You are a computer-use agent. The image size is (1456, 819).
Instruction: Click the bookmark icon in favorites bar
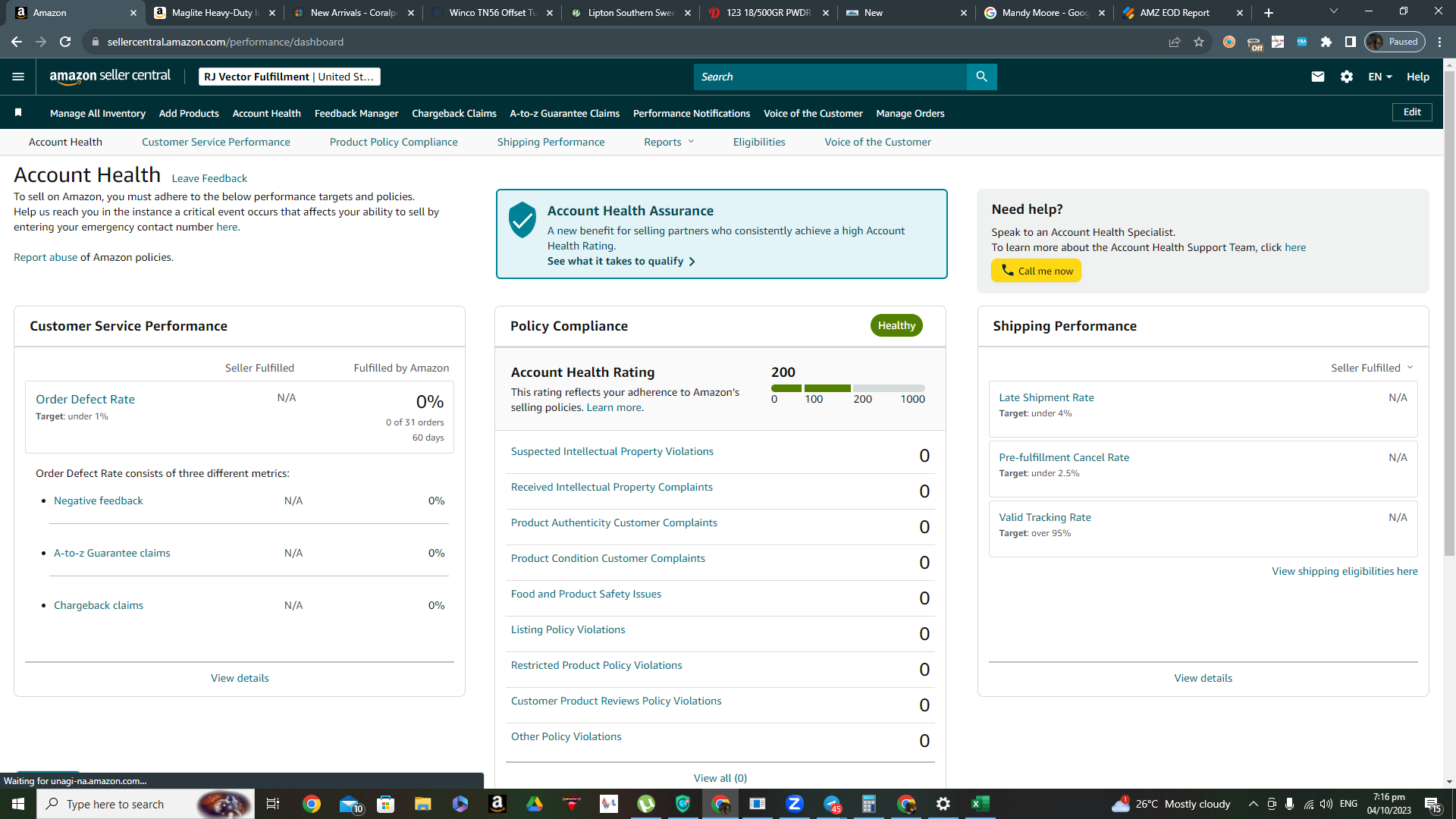coord(18,113)
